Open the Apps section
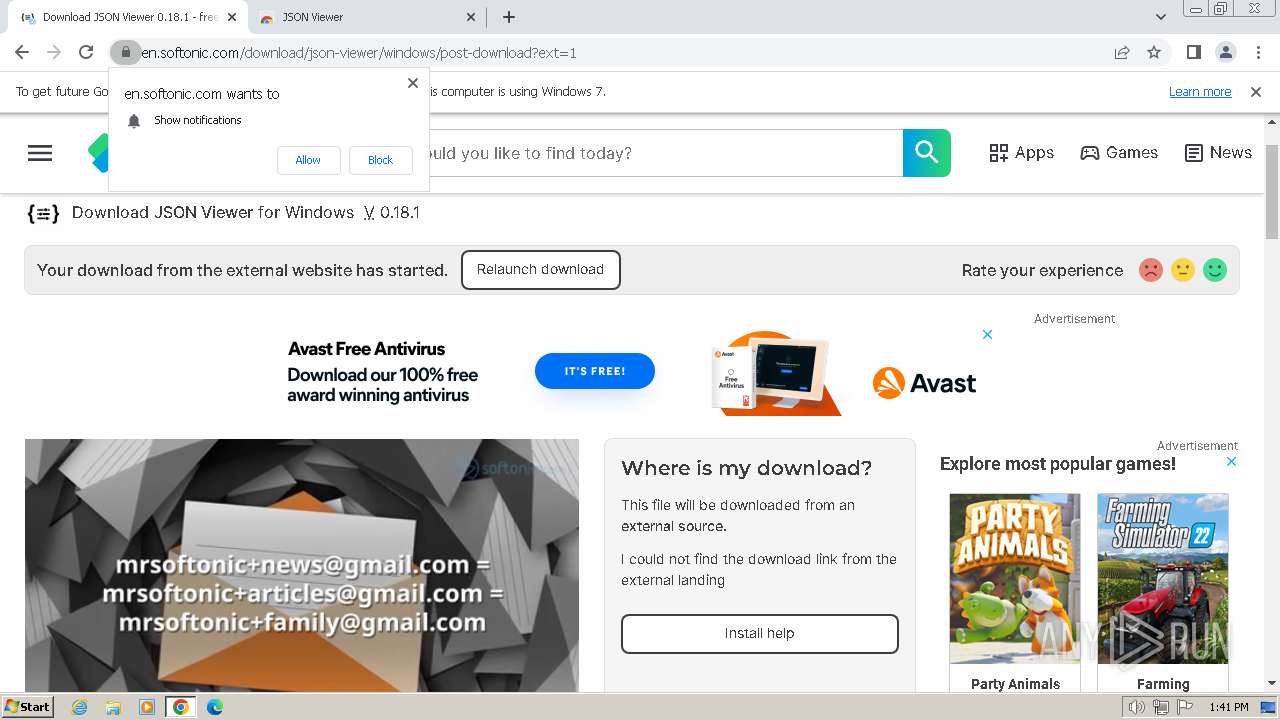Viewport: 1280px width, 720px height. 1021,153
